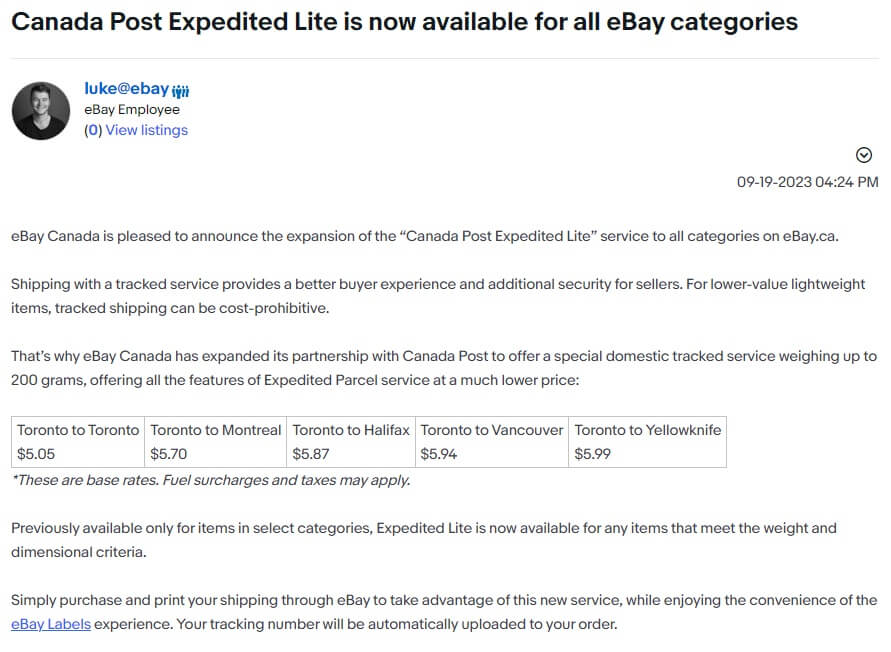This screenshot has height=652, width=891.
Task: Visit the luke@ebay username profile link
Action: [x=126, y=89]
